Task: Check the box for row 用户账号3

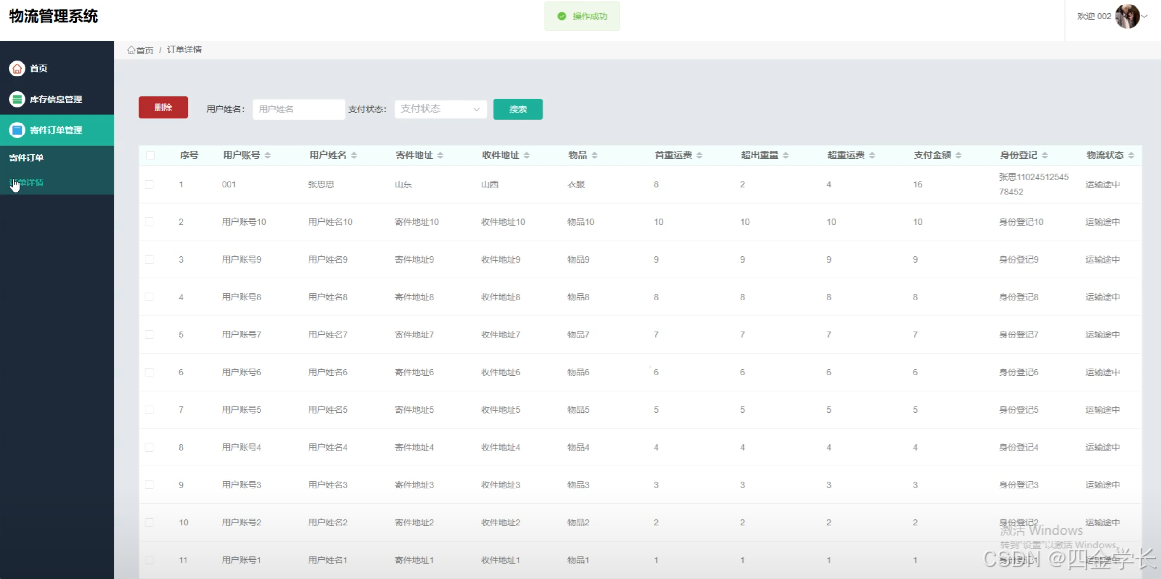Action: 150,484
